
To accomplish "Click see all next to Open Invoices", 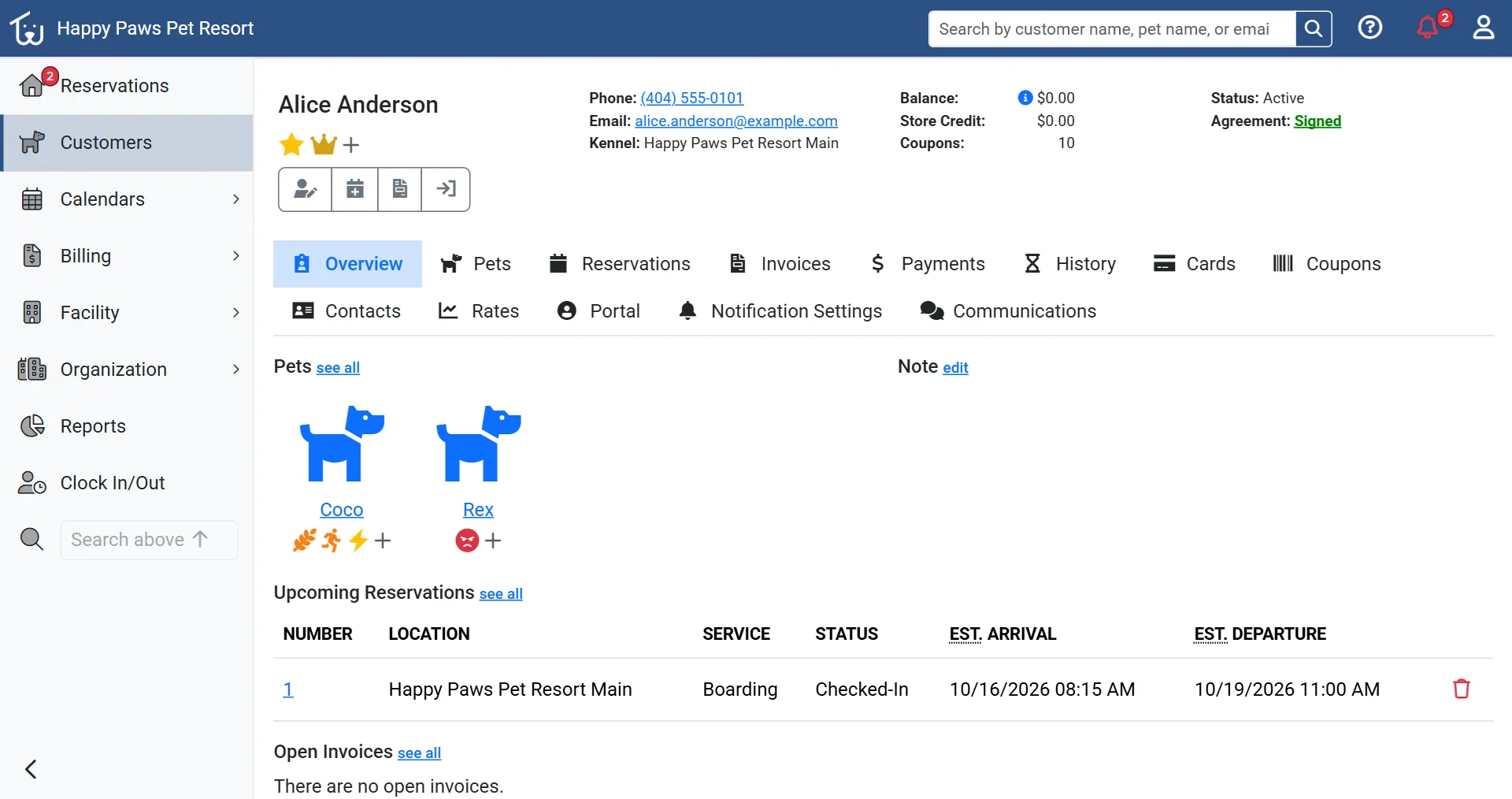I will click(419, 753).
